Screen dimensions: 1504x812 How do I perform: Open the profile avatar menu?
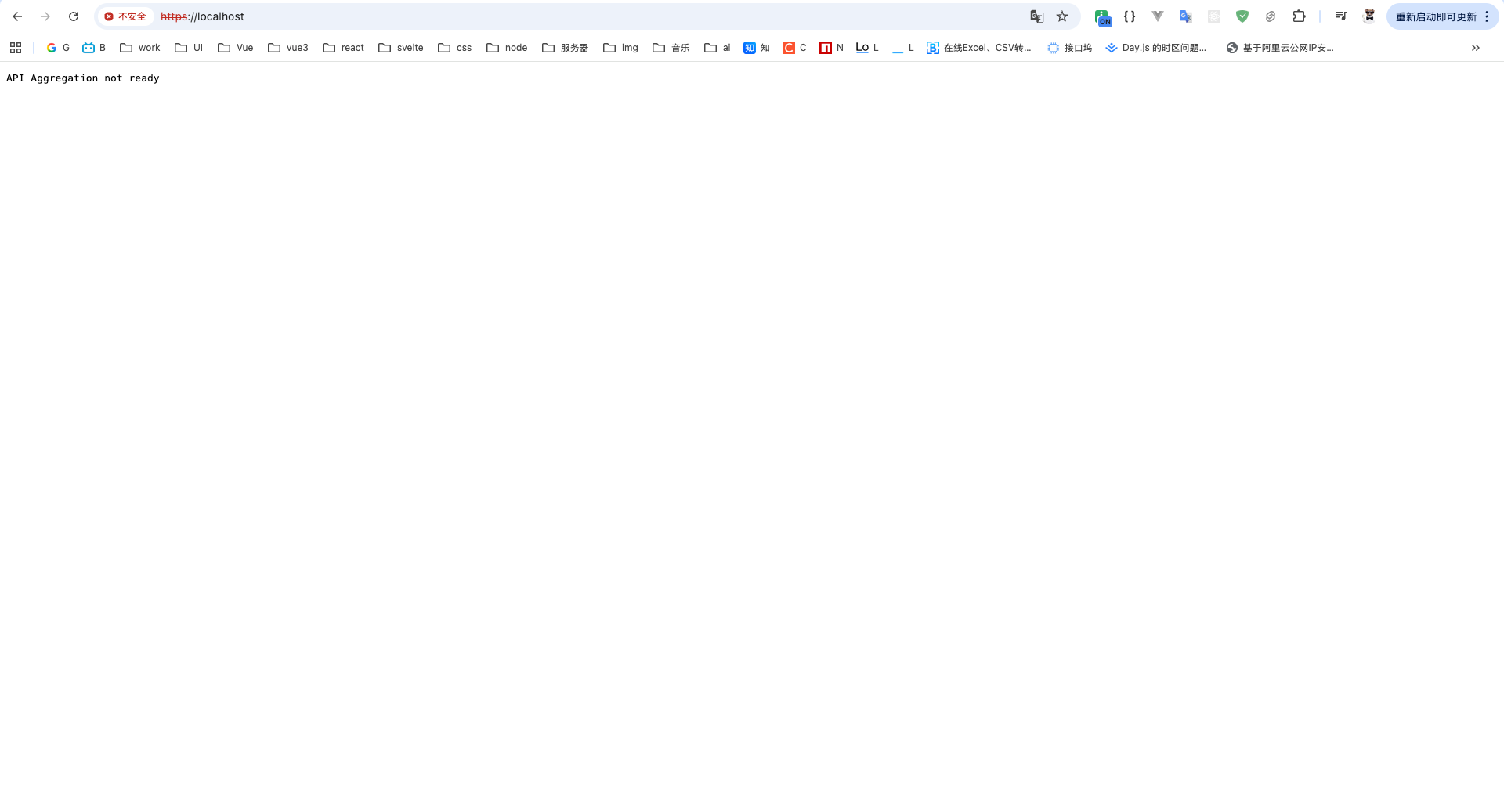point(1369,16)
